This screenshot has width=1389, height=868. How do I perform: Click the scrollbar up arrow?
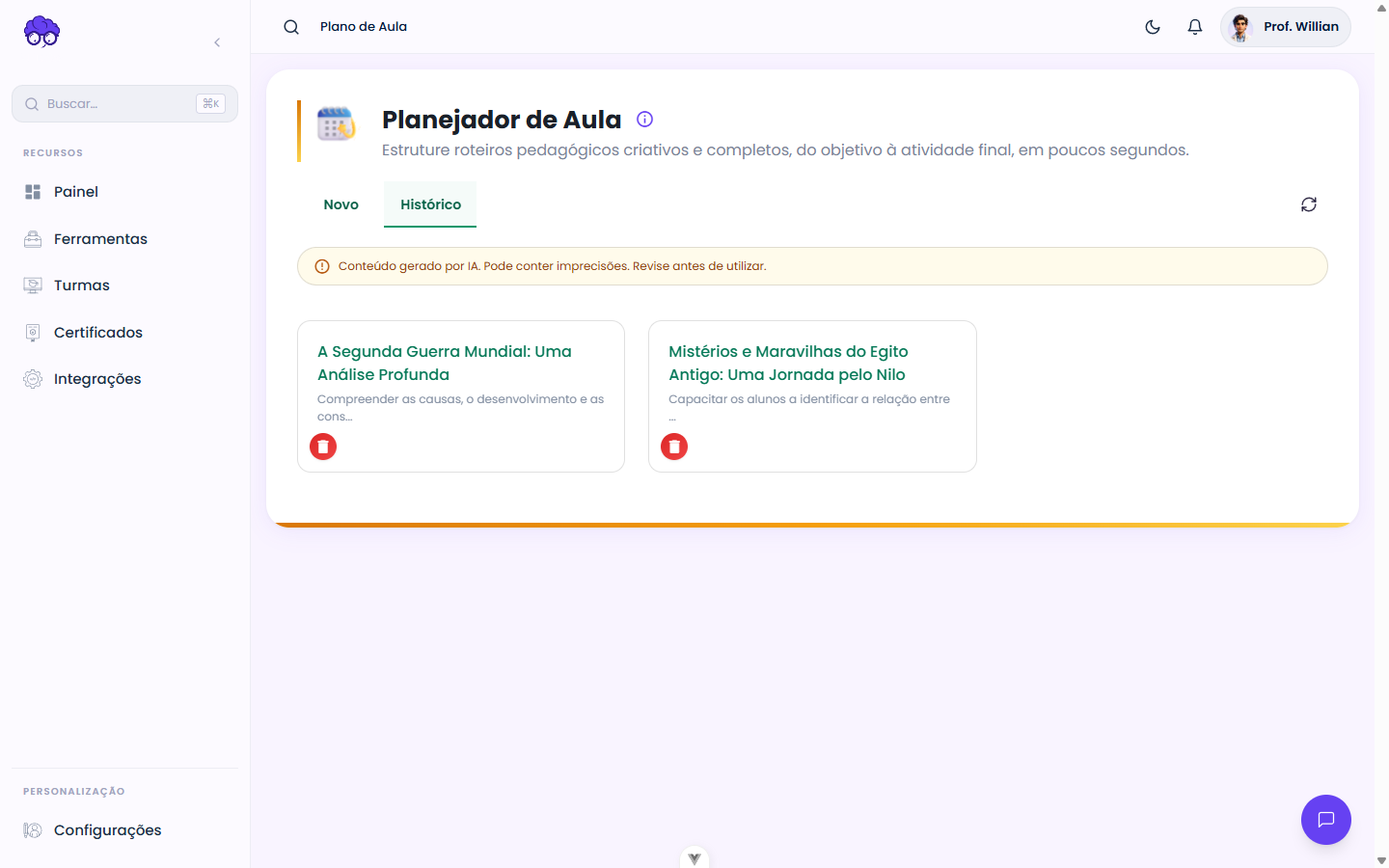click(1381, 8)
